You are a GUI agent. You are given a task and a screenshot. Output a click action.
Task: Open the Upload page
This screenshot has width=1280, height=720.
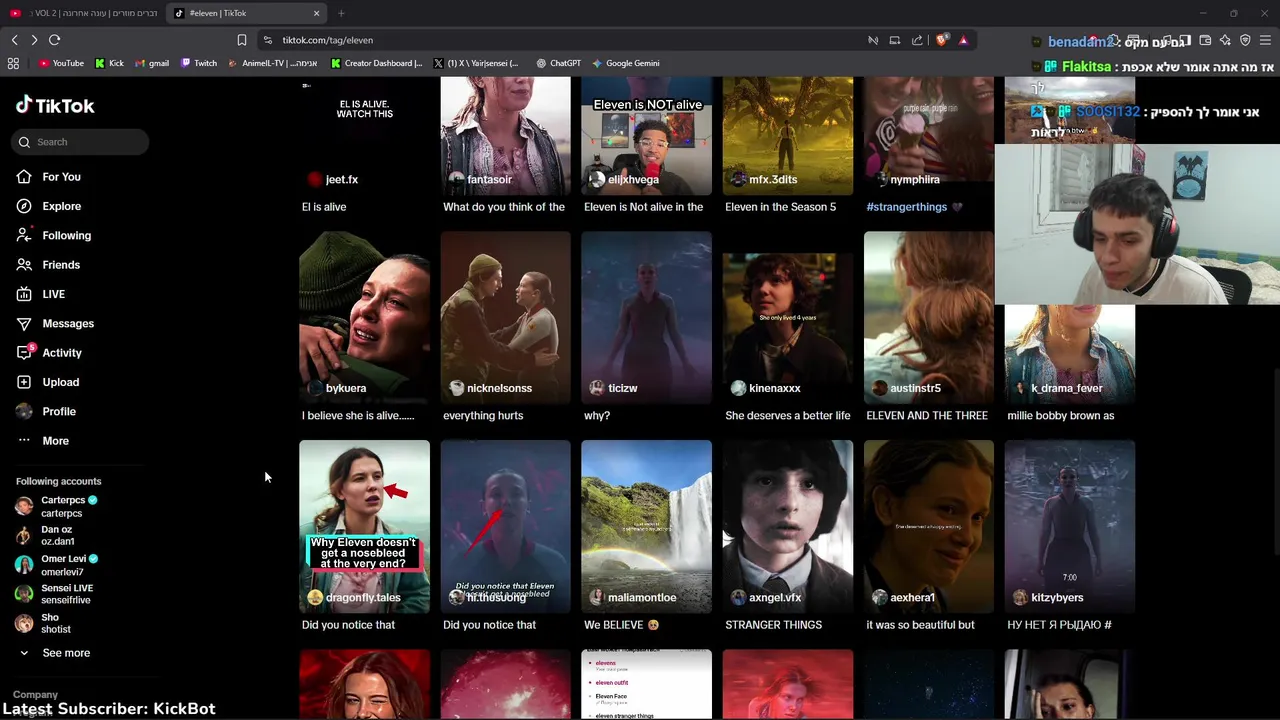[47, 382]
